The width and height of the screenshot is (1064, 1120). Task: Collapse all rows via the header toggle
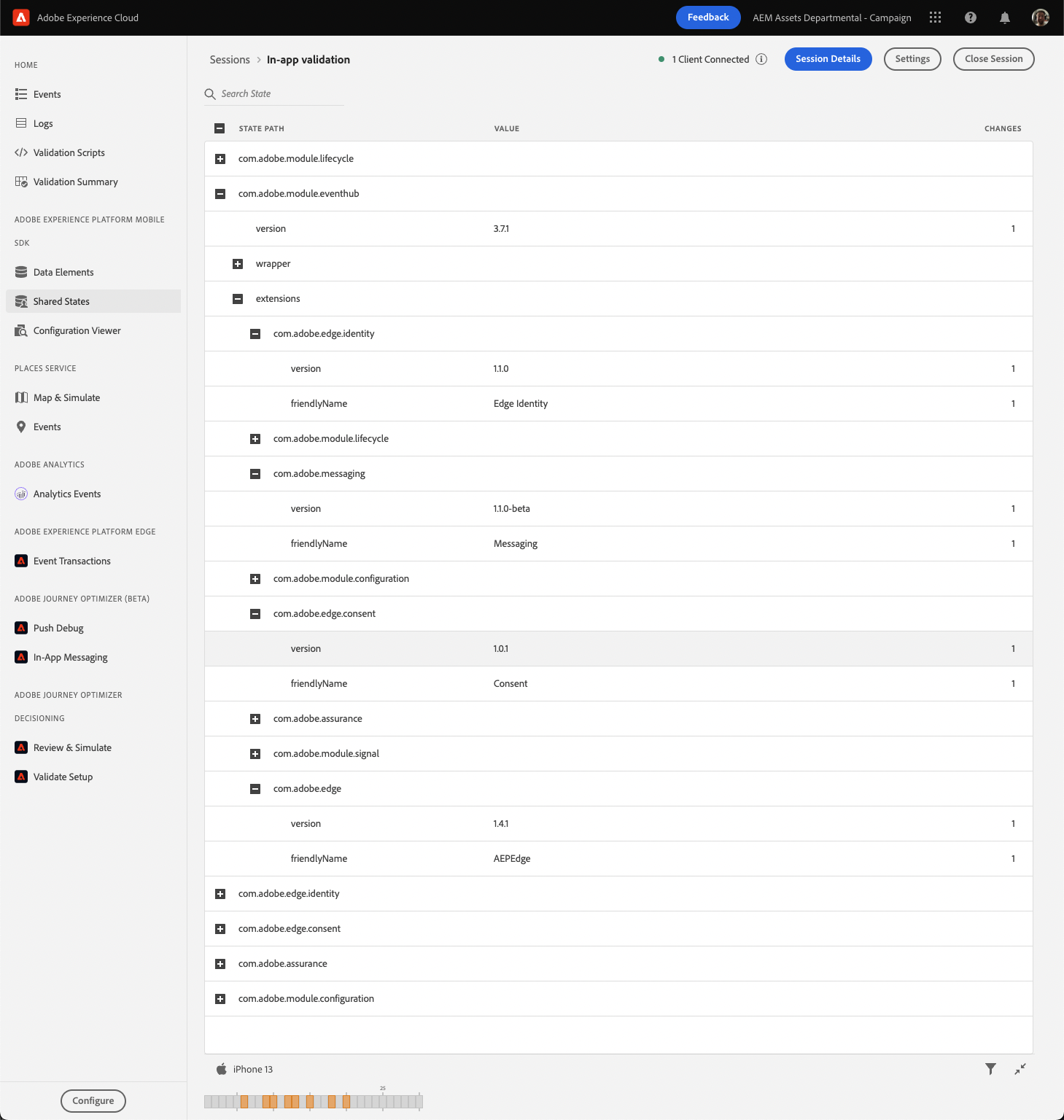click(220, 128)
